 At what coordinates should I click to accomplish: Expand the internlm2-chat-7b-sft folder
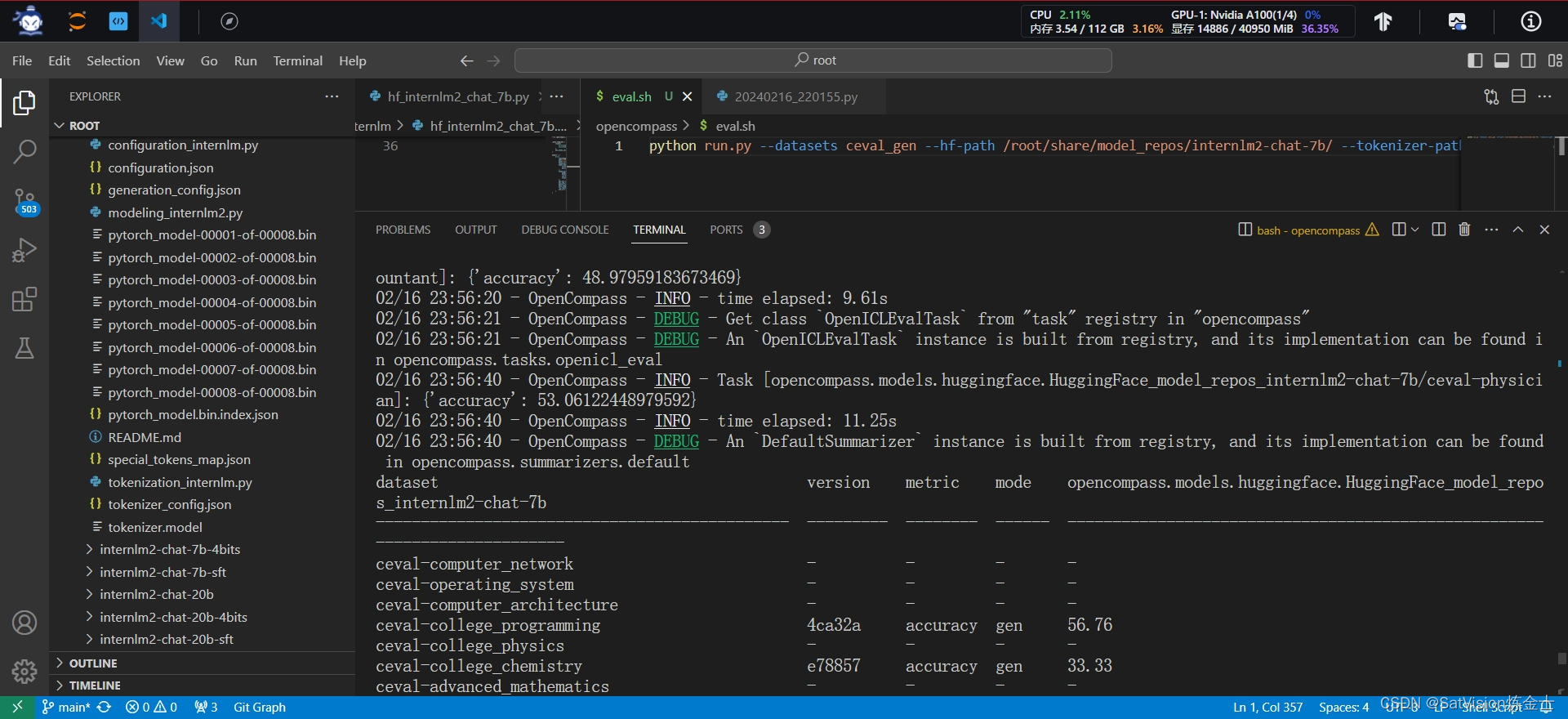(x=163, y=572)
